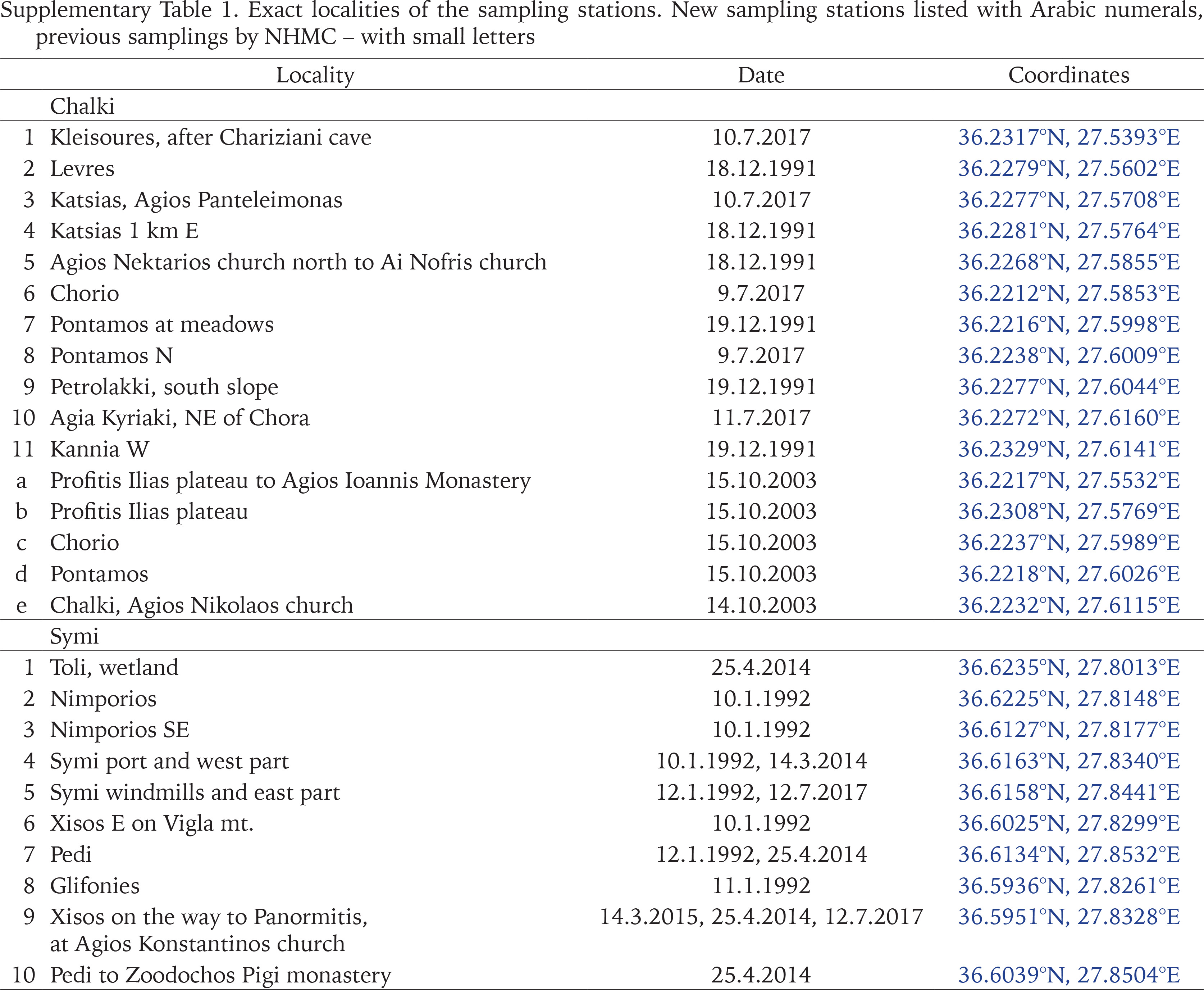1204x990 pixels.
Task: Select the Levres locality cell
Action: (x=82, y=169)
